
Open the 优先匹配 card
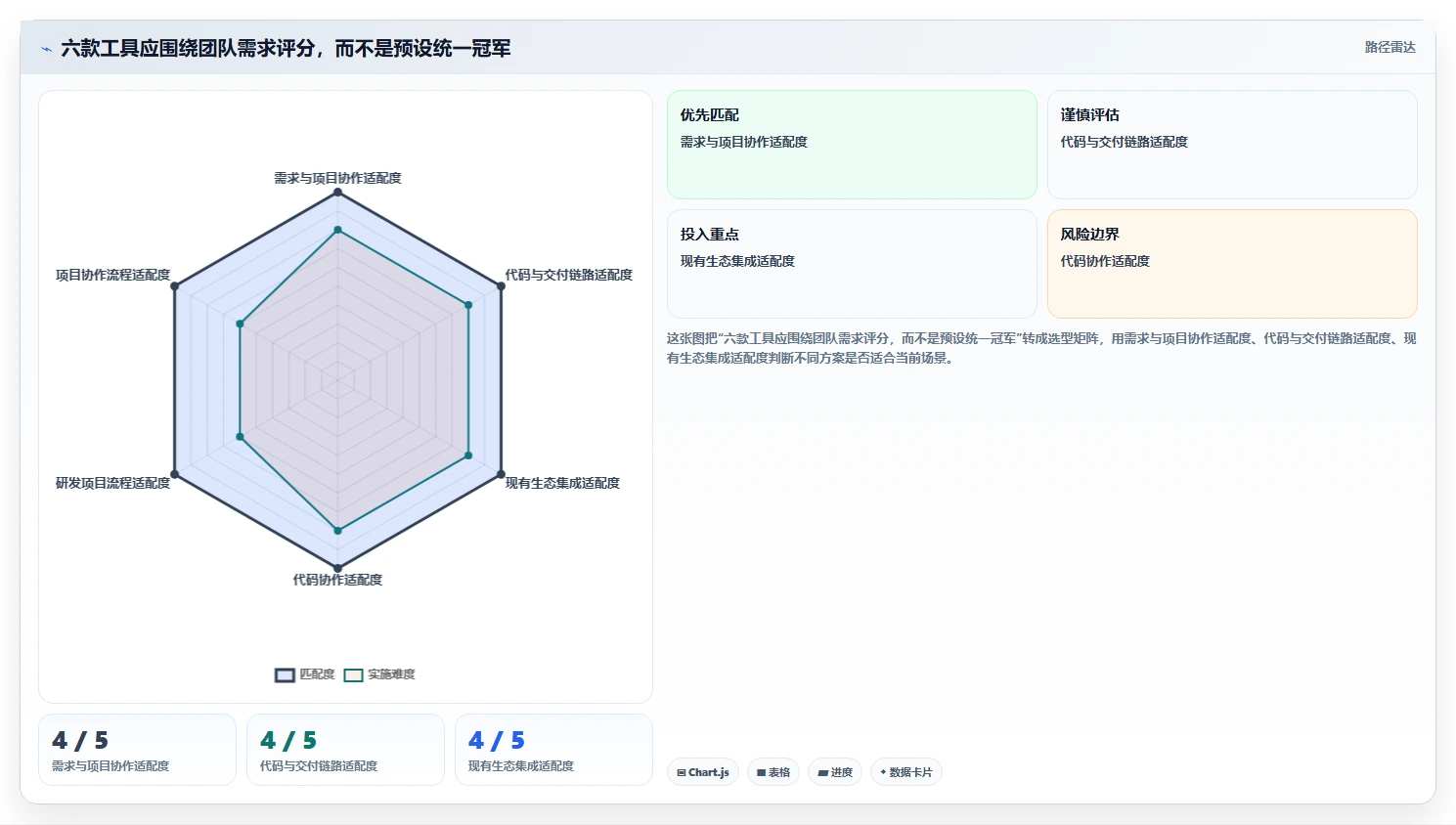tap(852, 145)
